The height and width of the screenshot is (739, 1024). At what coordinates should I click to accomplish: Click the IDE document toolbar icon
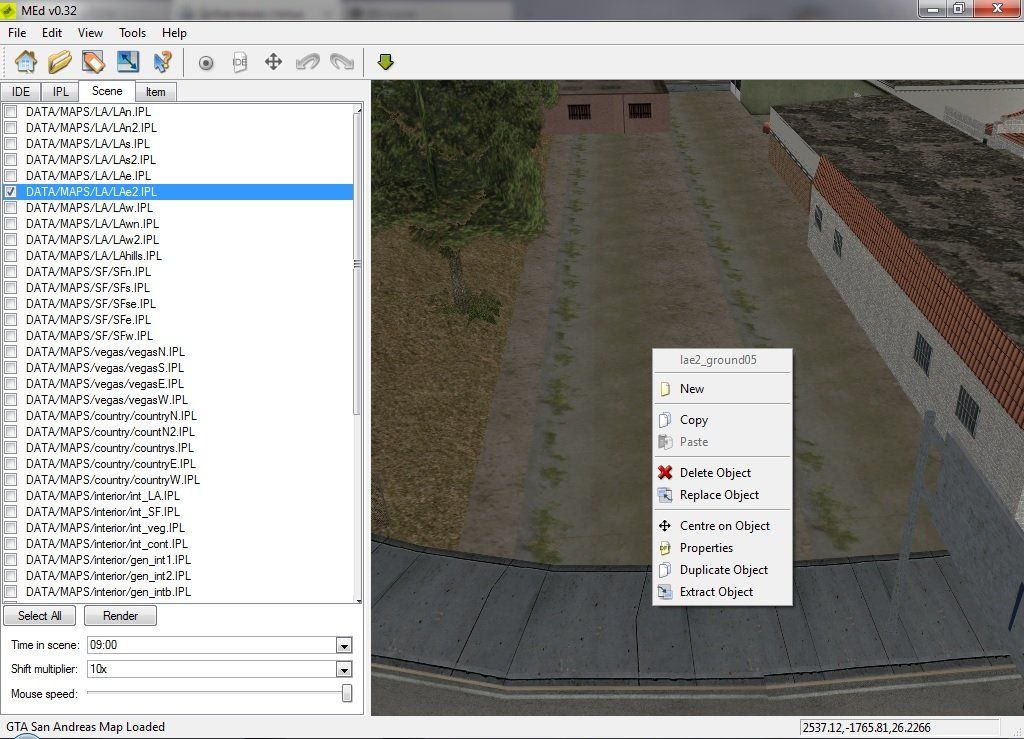point(240,62)
